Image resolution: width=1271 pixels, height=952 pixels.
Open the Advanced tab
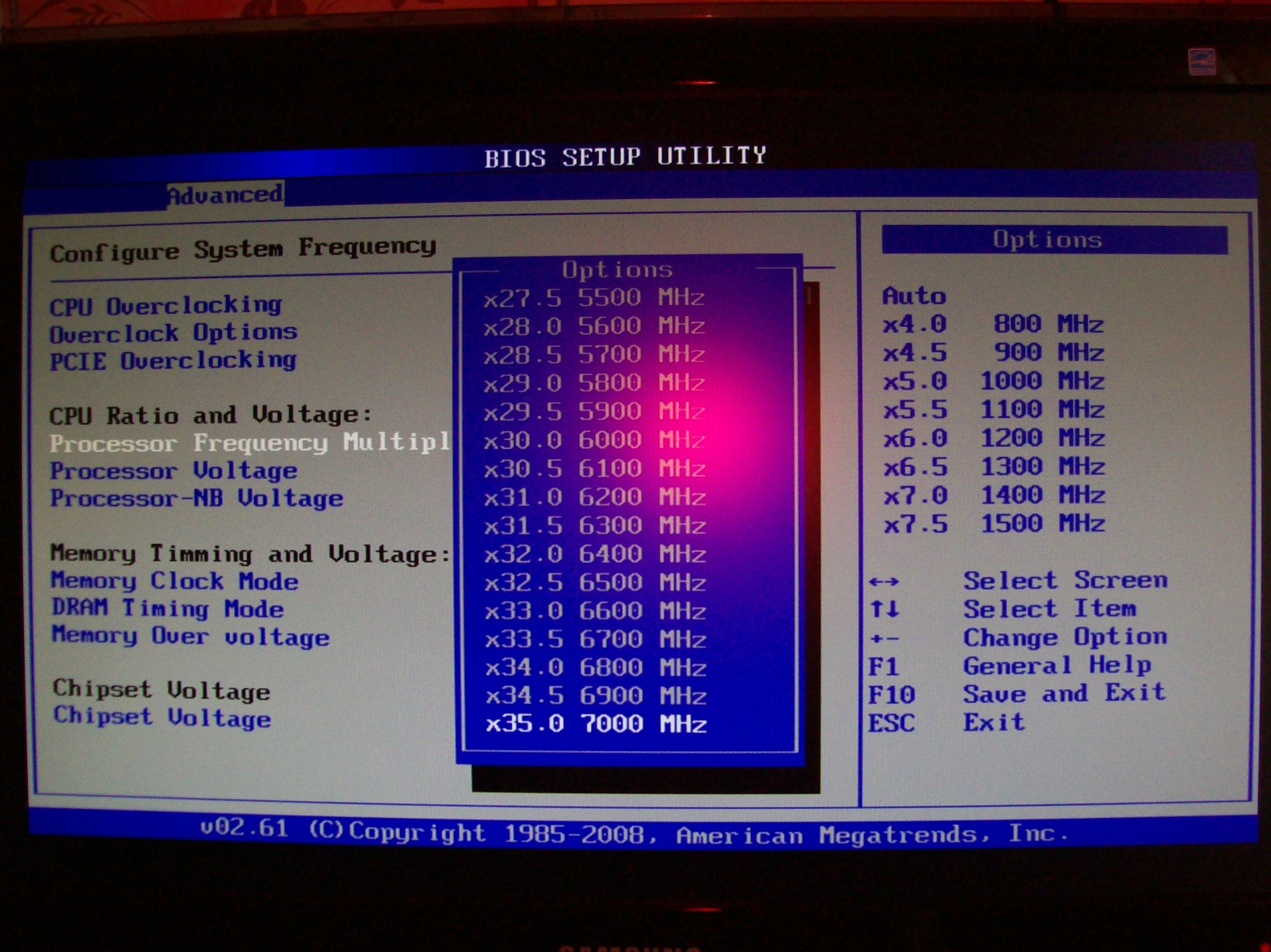225,195
